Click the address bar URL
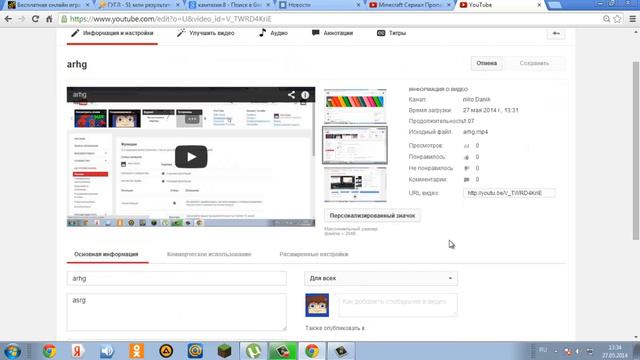640x360 pixels. [171, 19]
